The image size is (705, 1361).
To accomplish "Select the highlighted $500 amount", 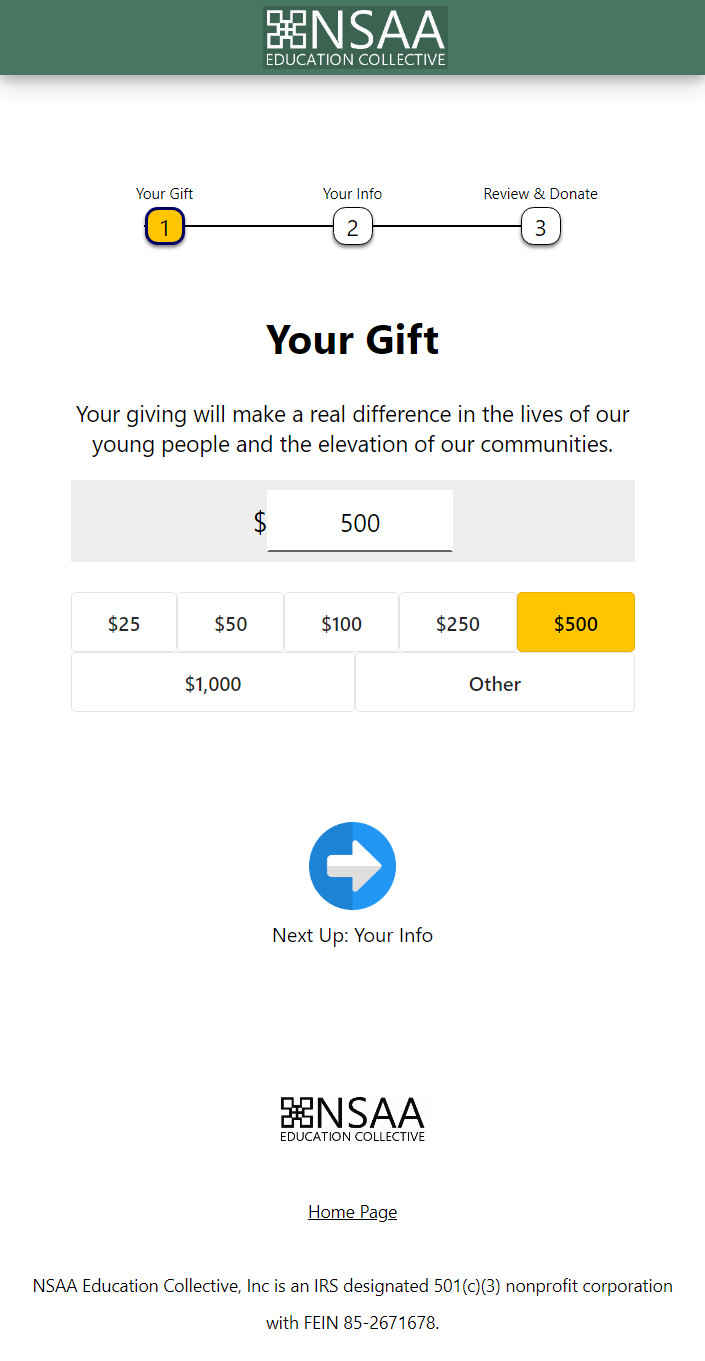I will pyautogui.click(x=575, y=623).
